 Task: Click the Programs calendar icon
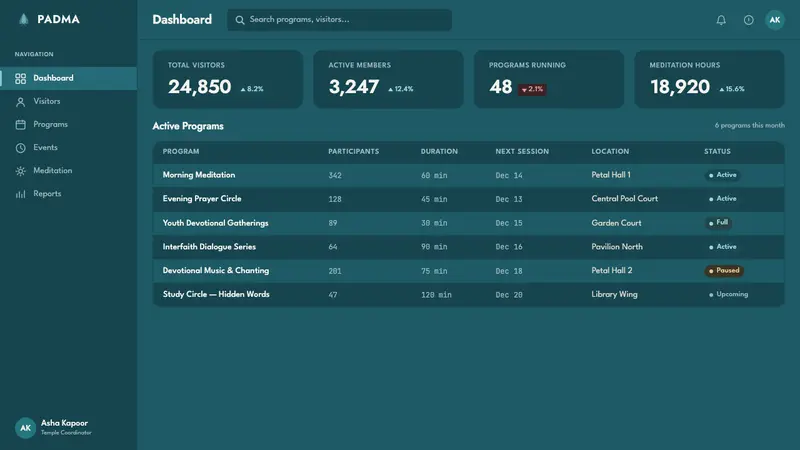pos(20,124)
